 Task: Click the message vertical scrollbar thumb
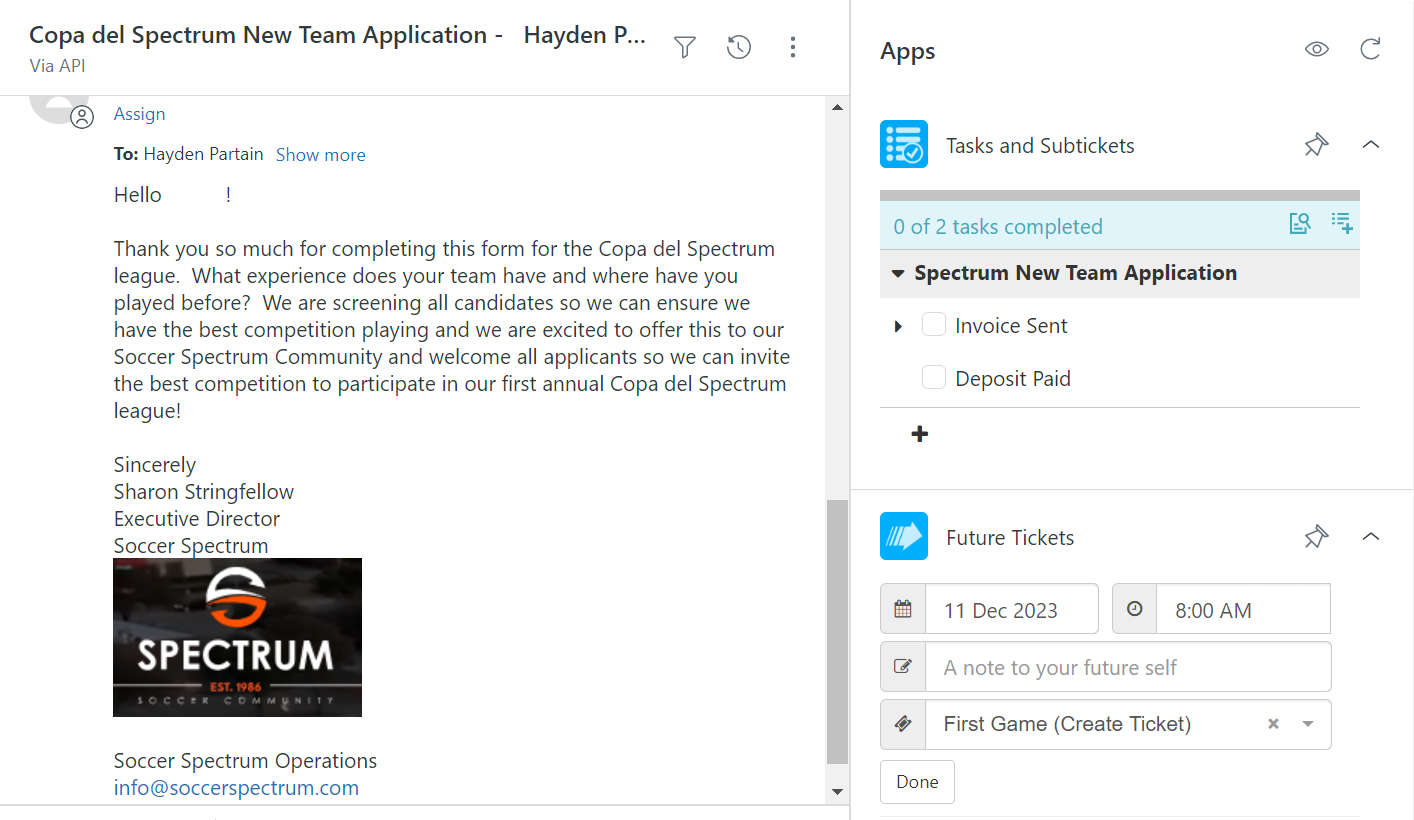(838, 632)
